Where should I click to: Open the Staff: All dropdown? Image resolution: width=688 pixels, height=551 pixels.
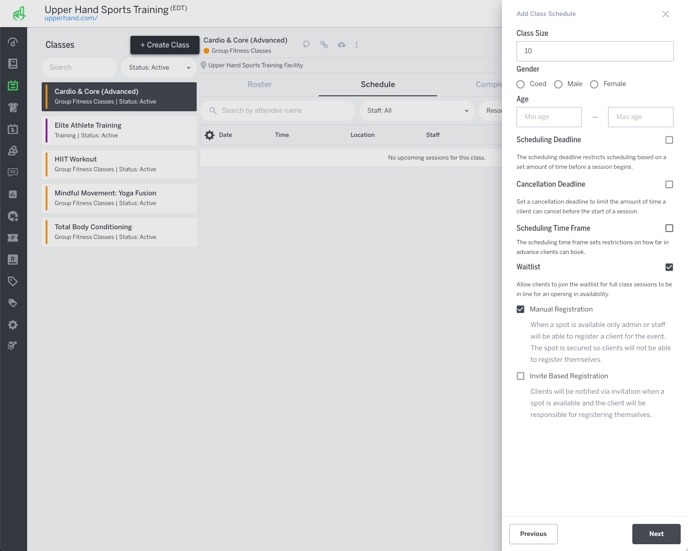tap(417, 111)
